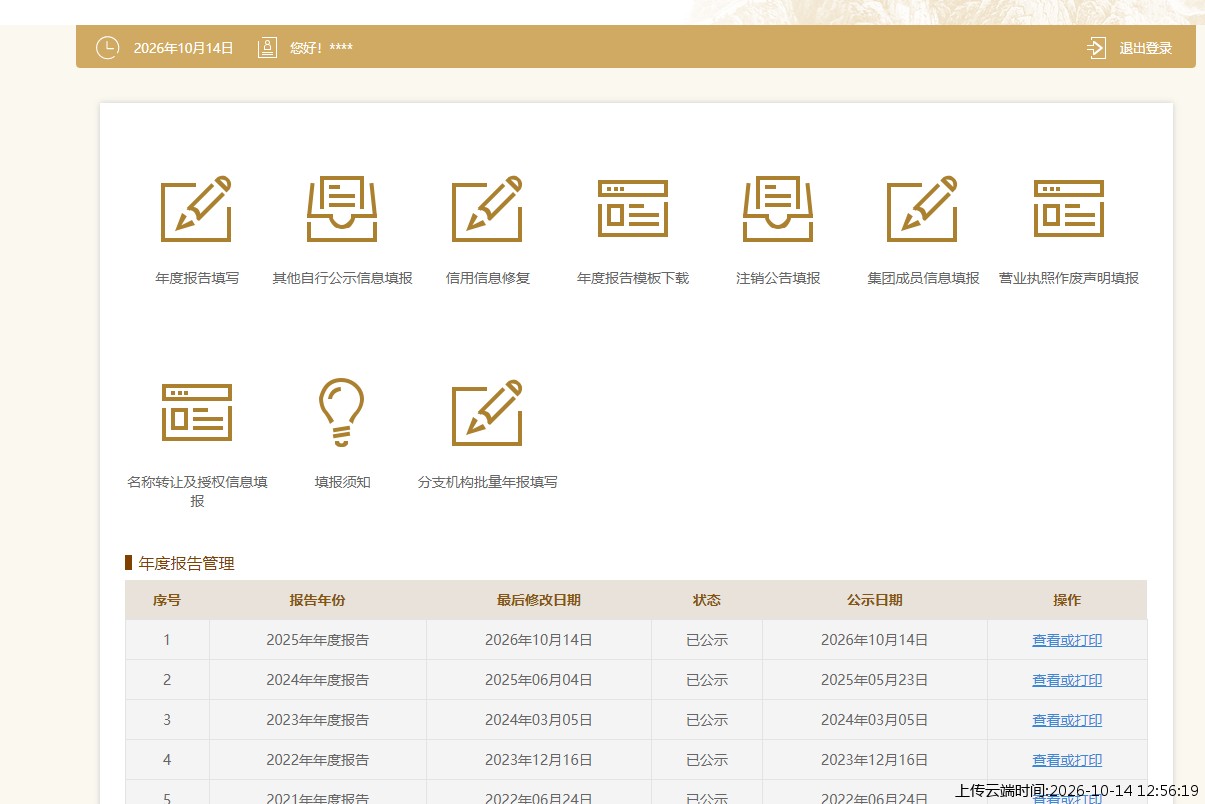Open the 名称转让及授权信息填报 icon

tap(197, 413)
